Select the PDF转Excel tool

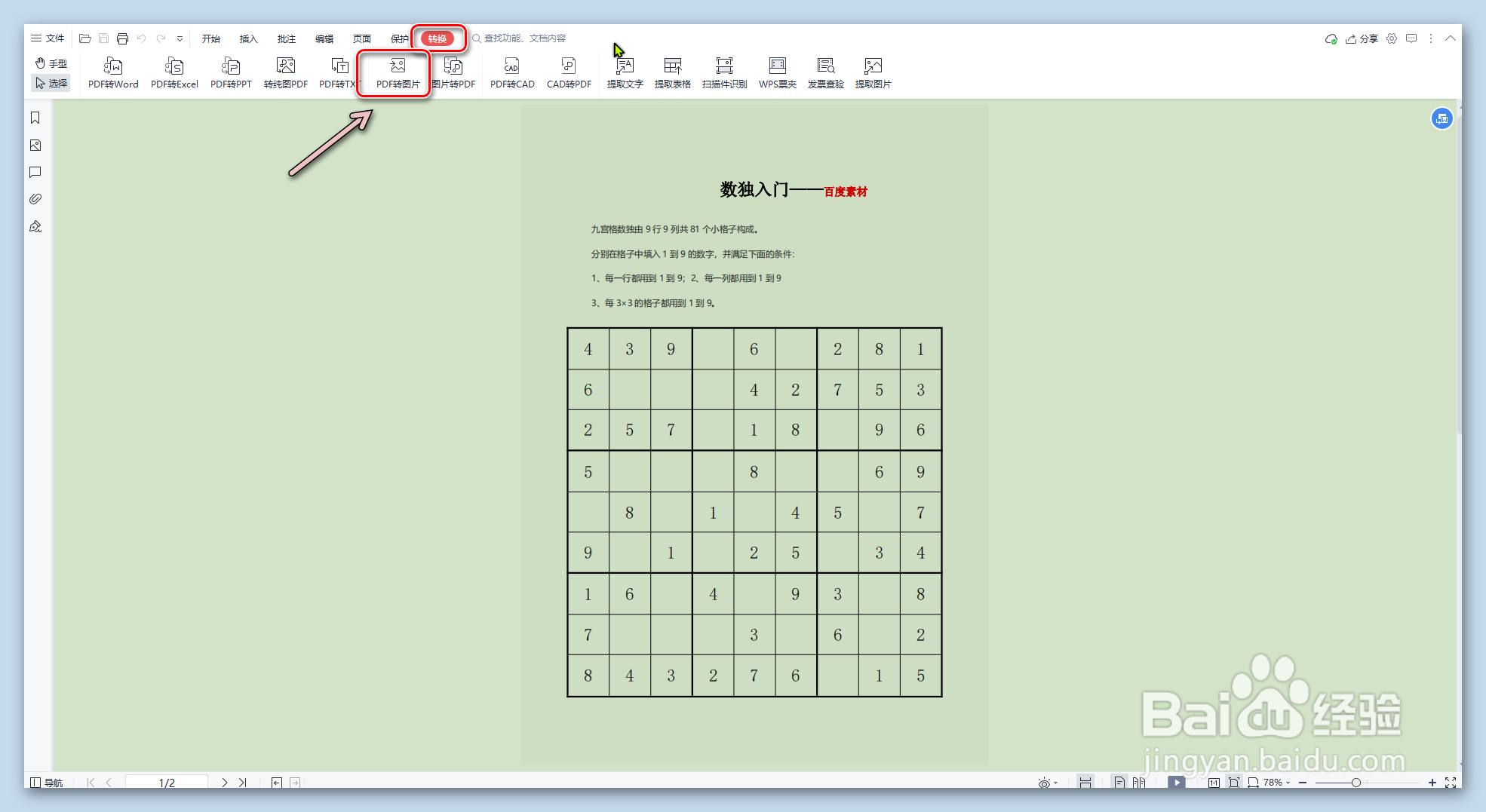point(174,72)
